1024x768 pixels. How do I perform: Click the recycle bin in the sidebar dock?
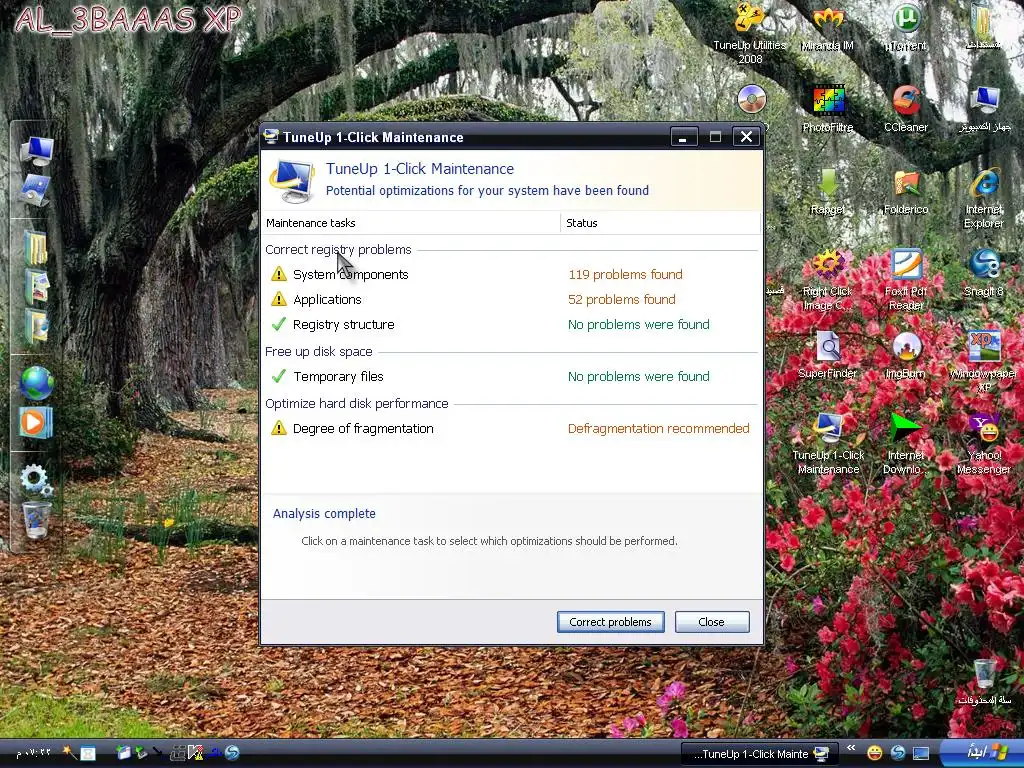[36, 520]
